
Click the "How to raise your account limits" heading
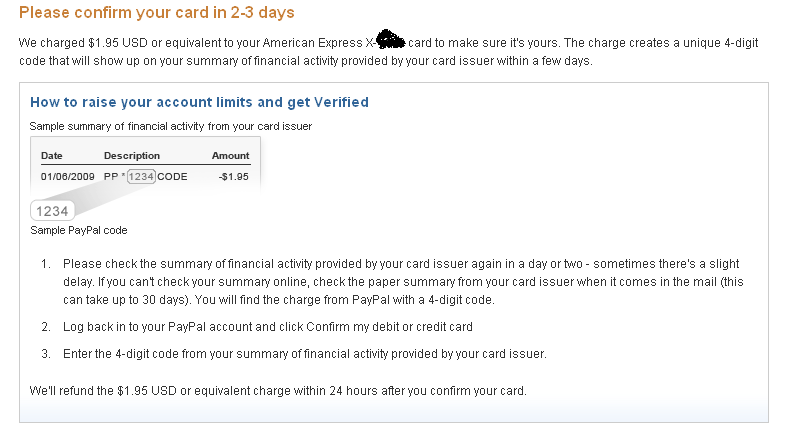(x=199, y=102)
